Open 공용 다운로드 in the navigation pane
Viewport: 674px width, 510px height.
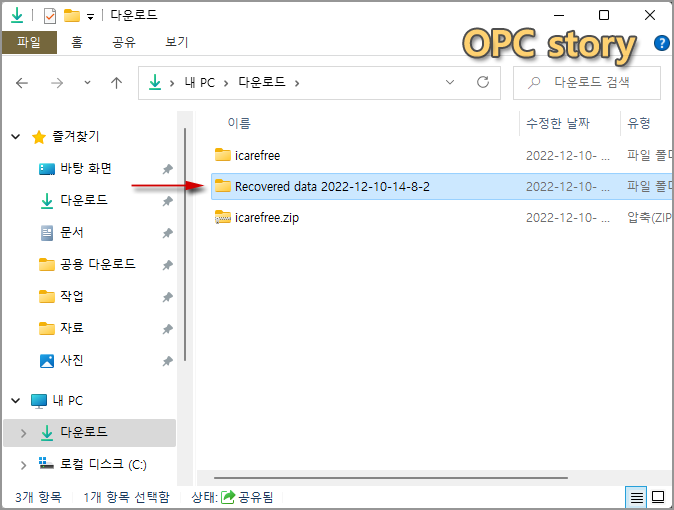(98, 264)
